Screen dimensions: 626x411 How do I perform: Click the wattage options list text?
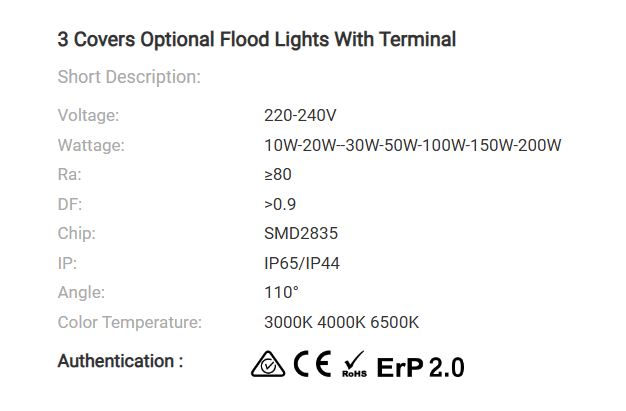tap(413, 145)
